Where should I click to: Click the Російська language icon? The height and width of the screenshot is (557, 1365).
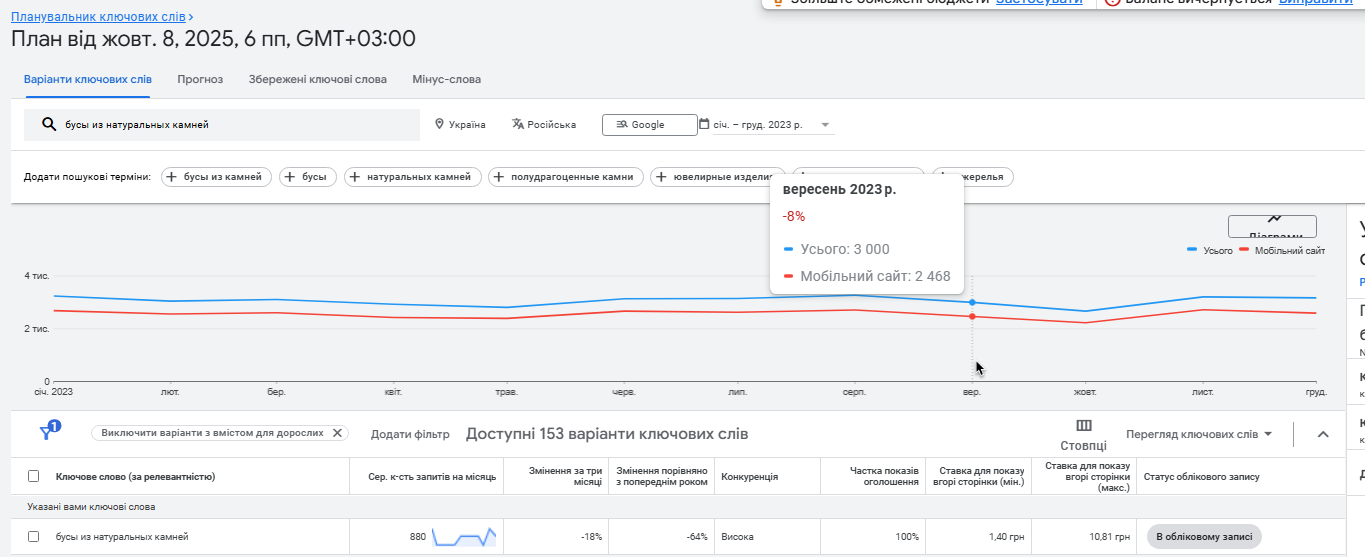[518, 125]
